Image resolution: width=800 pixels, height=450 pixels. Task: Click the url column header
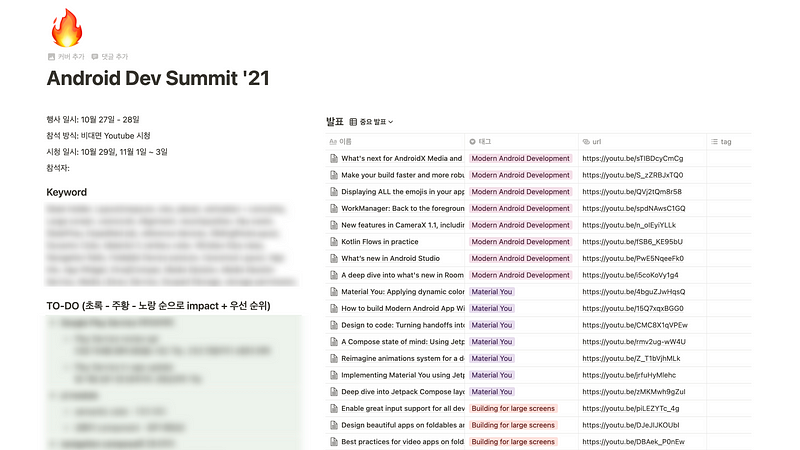click(x=592, y=141)
